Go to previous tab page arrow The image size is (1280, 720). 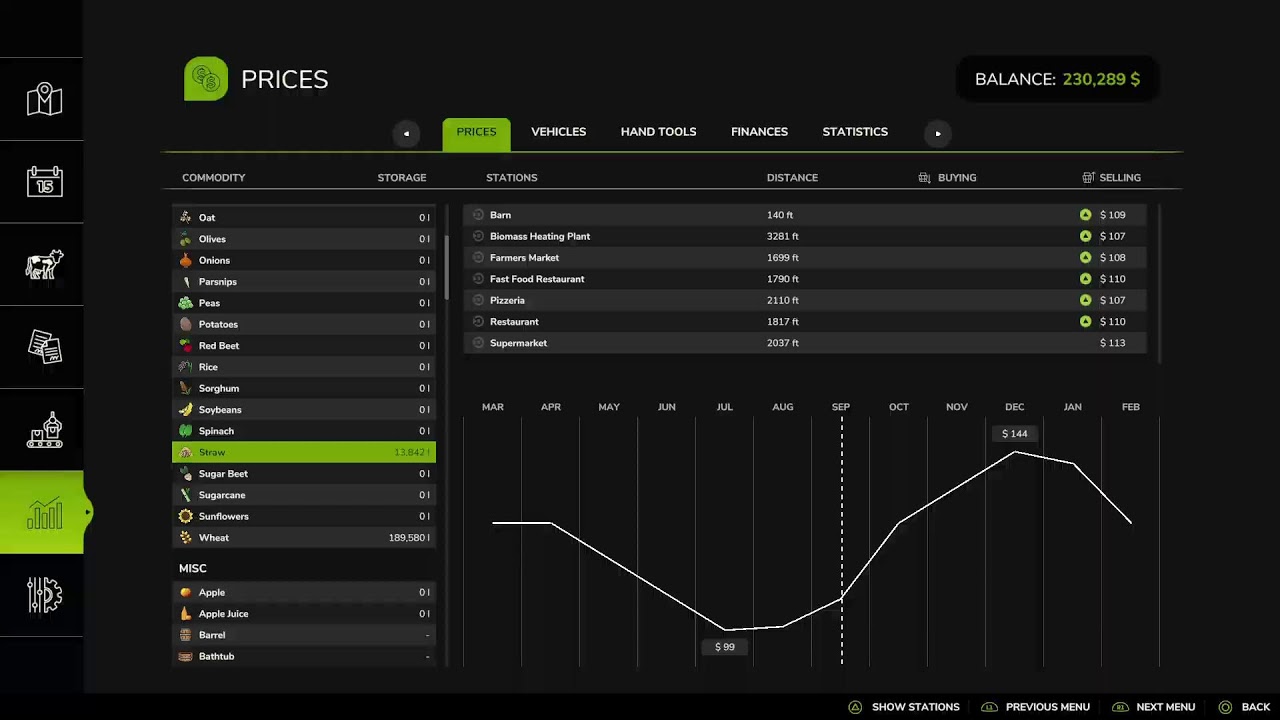(x=406, y=133)
